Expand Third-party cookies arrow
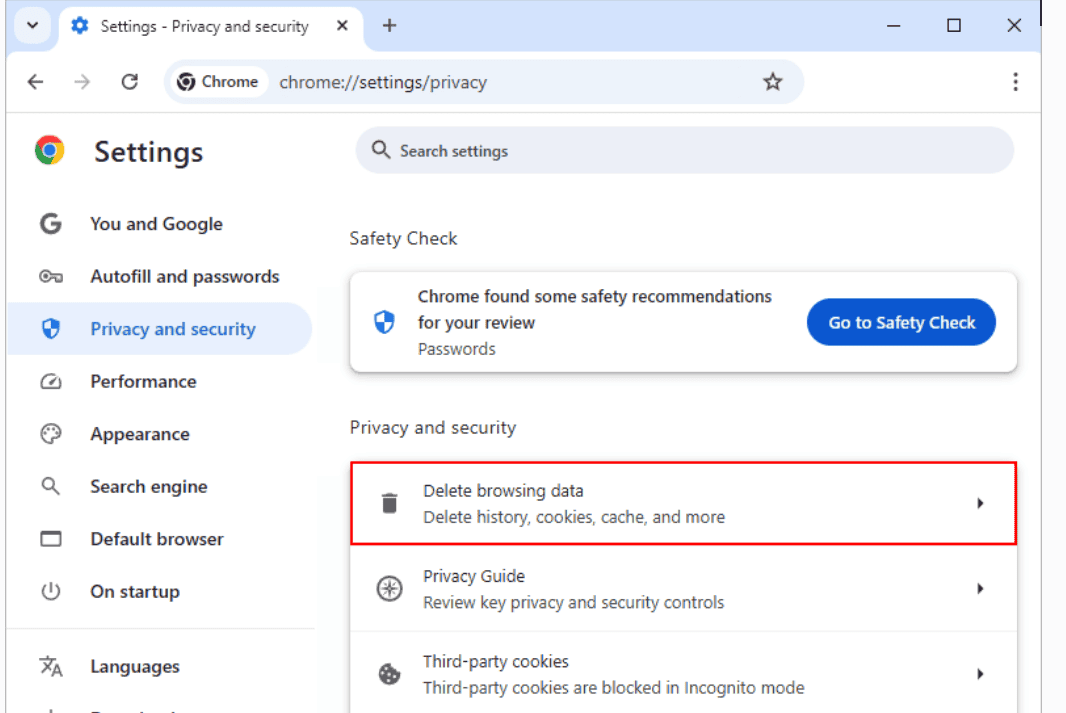 click(980, 674)
